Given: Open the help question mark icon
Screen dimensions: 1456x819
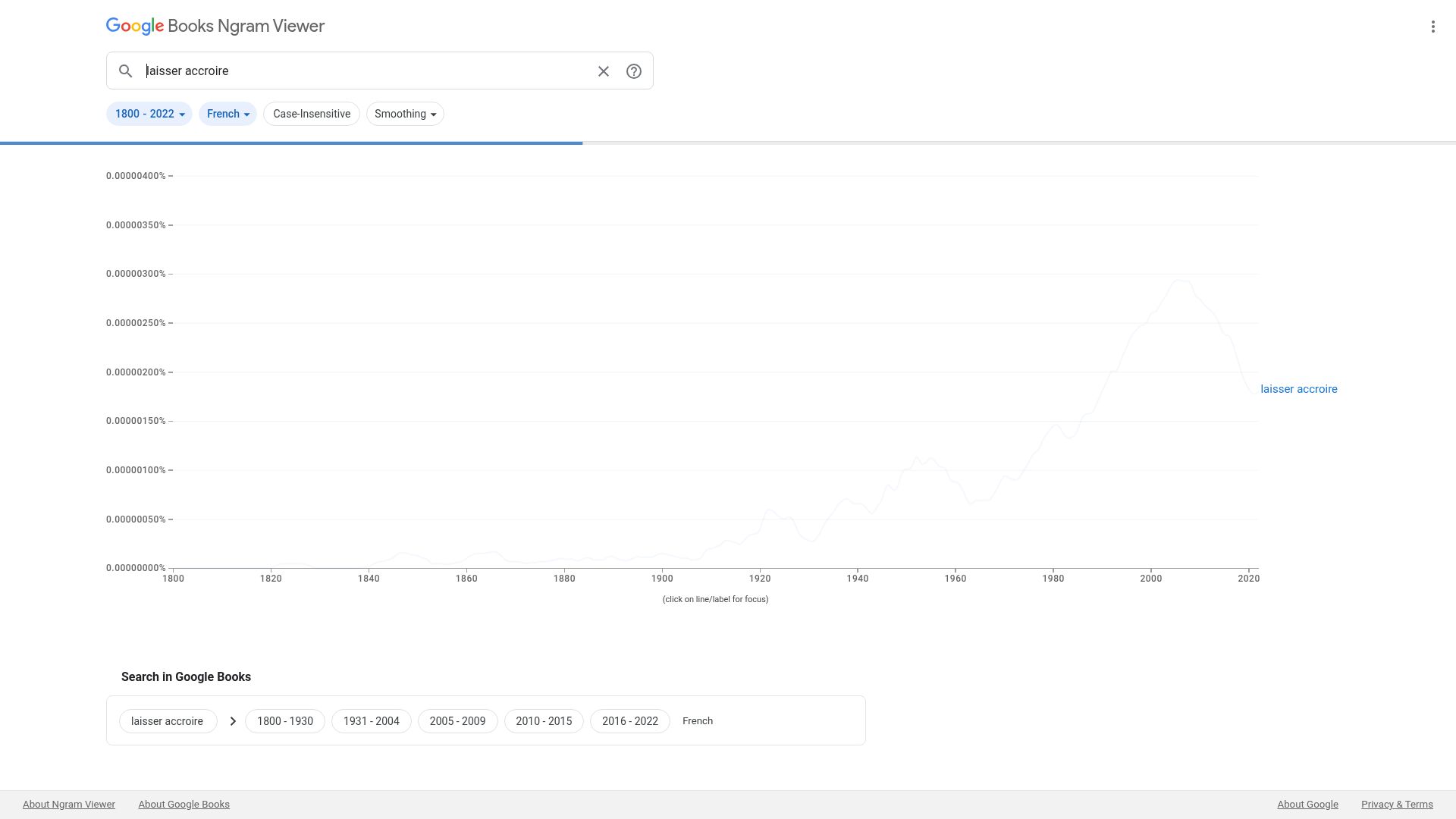Looking at the screenshot, I should click(634, 71).
